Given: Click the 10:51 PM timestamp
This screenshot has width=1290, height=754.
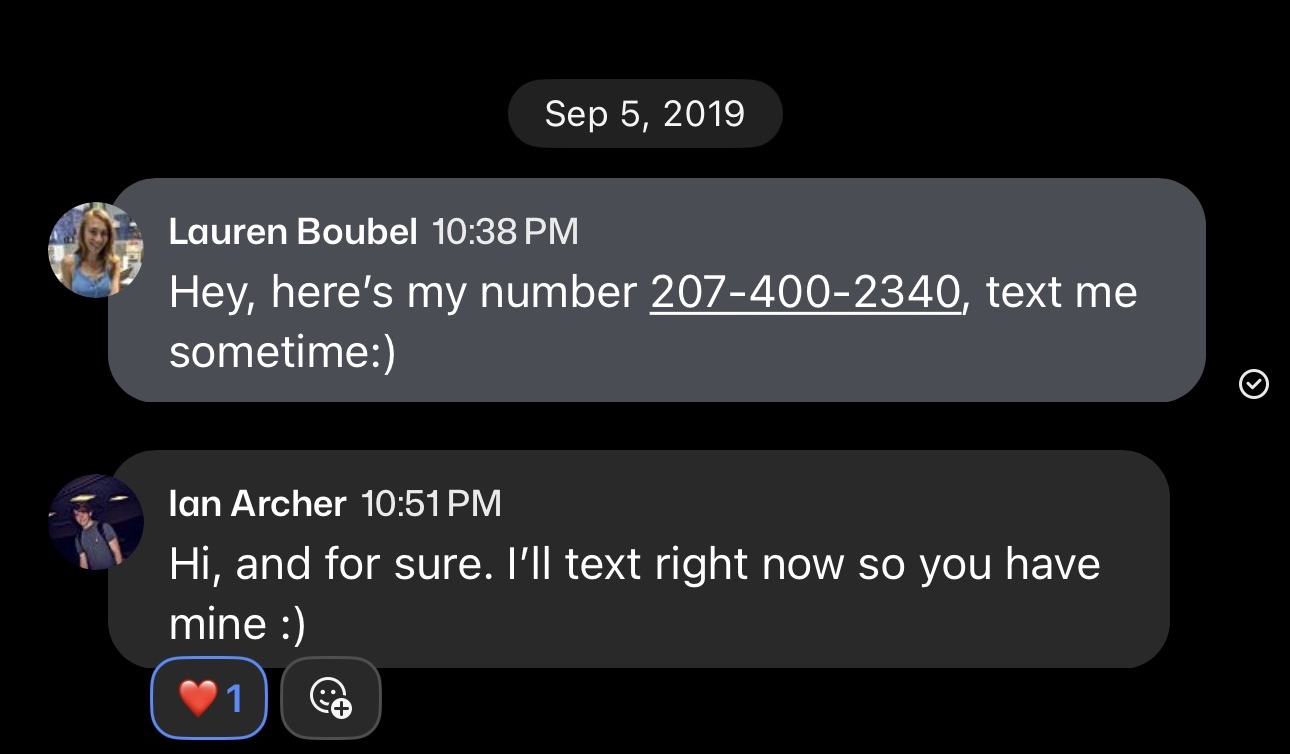Looking at the screenshot, I should pyautogui.click(x=431, y=503).
